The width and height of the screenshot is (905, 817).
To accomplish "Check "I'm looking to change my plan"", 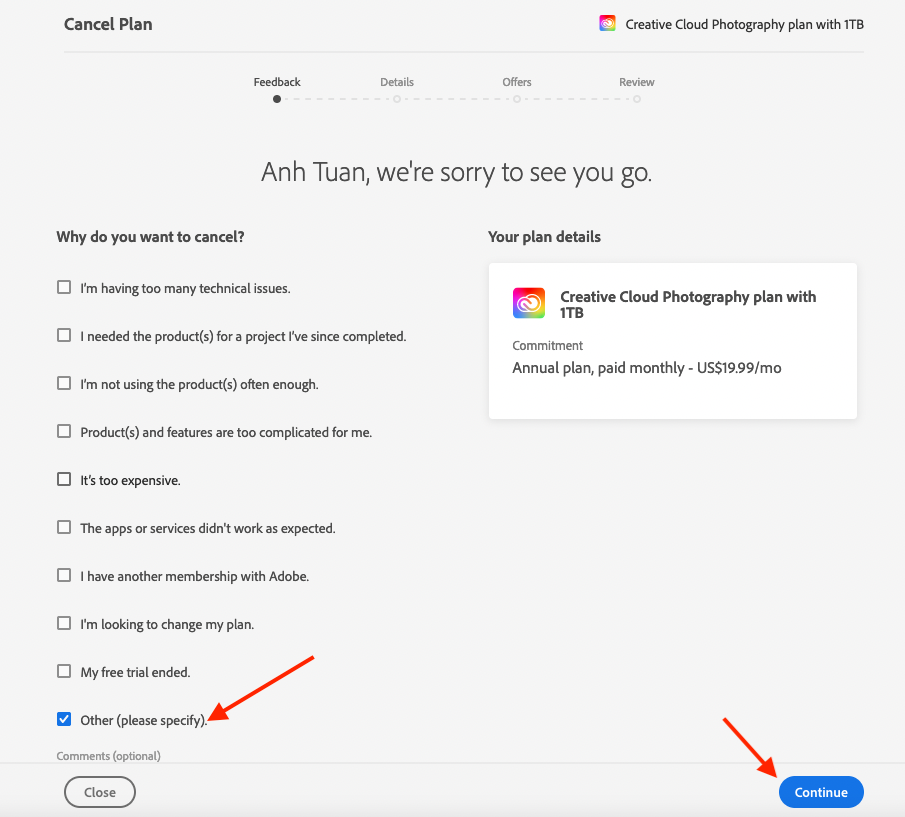I will point(64,623).
